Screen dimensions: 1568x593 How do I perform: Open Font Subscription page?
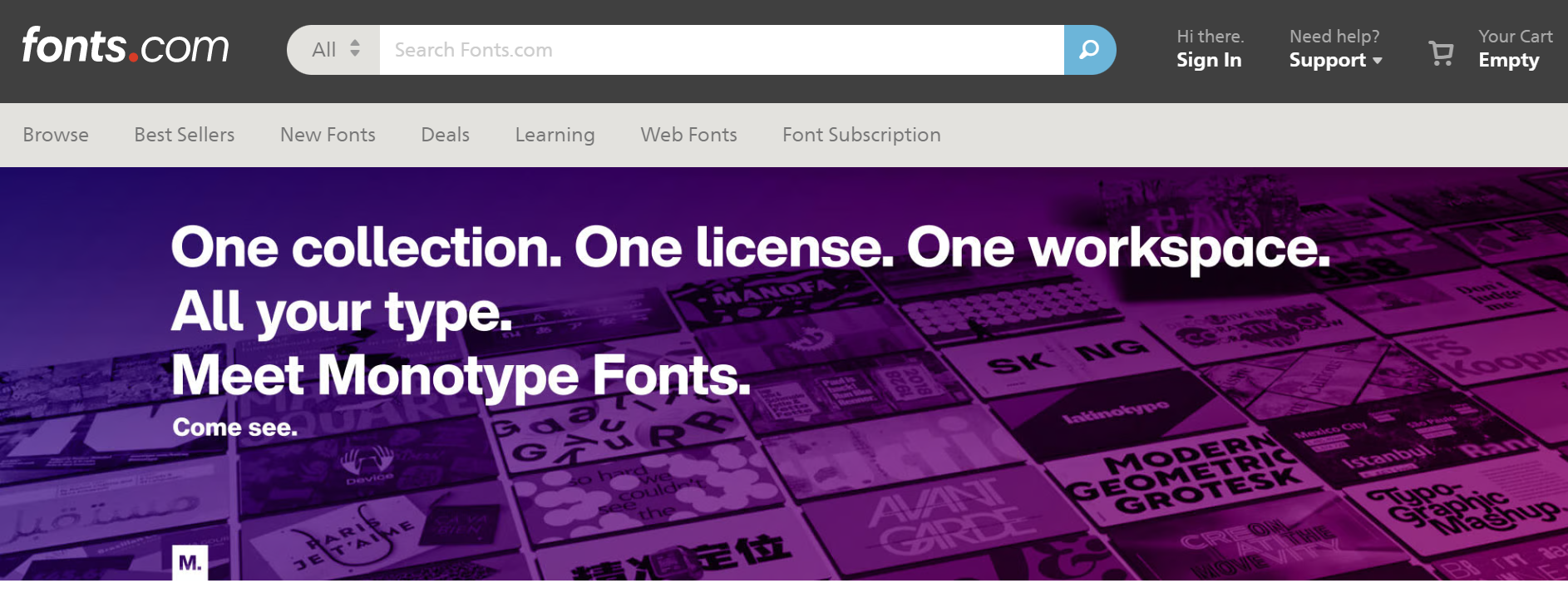click(861, 135)
